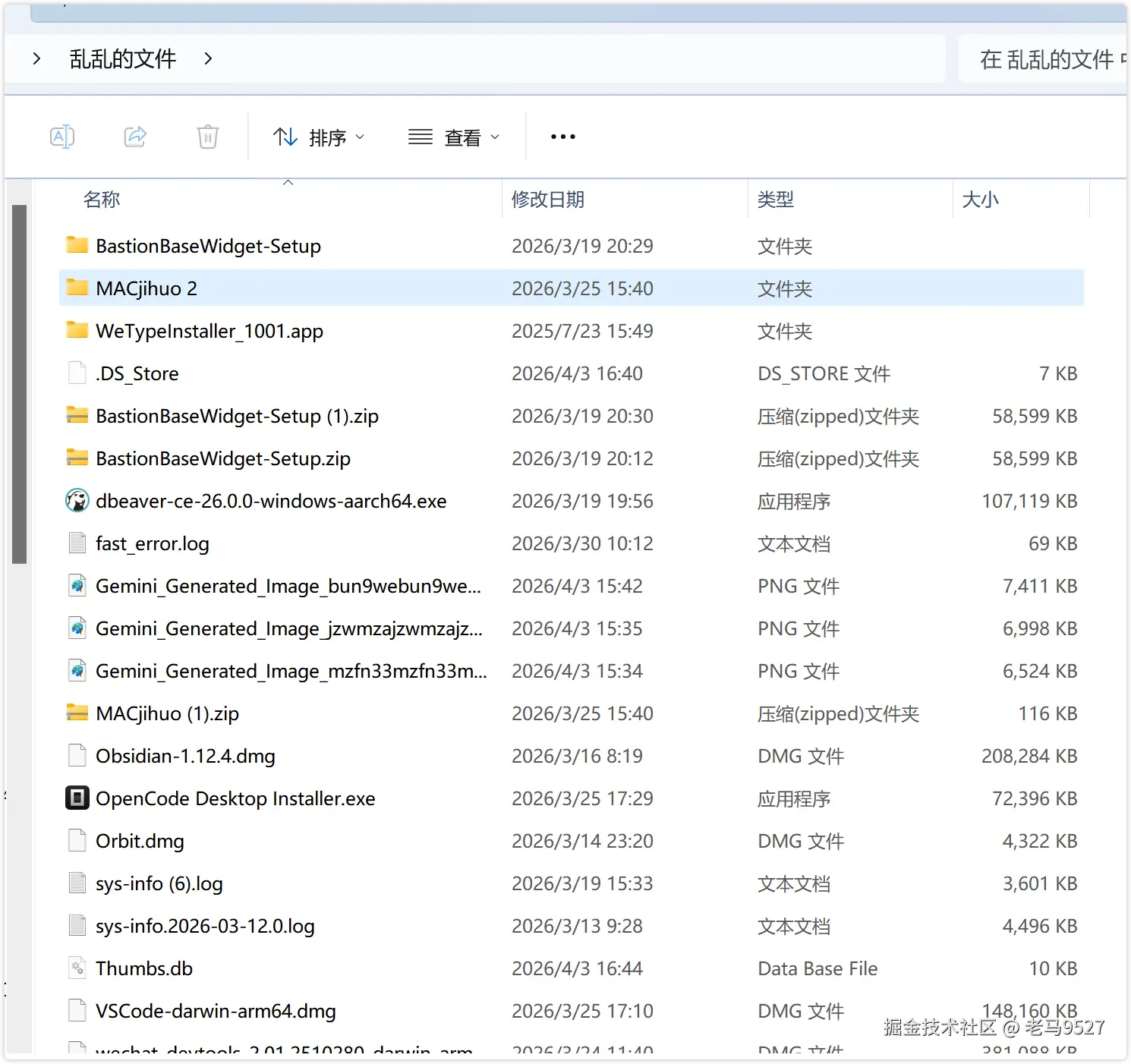Sort by the 大小 column header
Viewport: 1131px width, 1064px height.
[980, 200]
